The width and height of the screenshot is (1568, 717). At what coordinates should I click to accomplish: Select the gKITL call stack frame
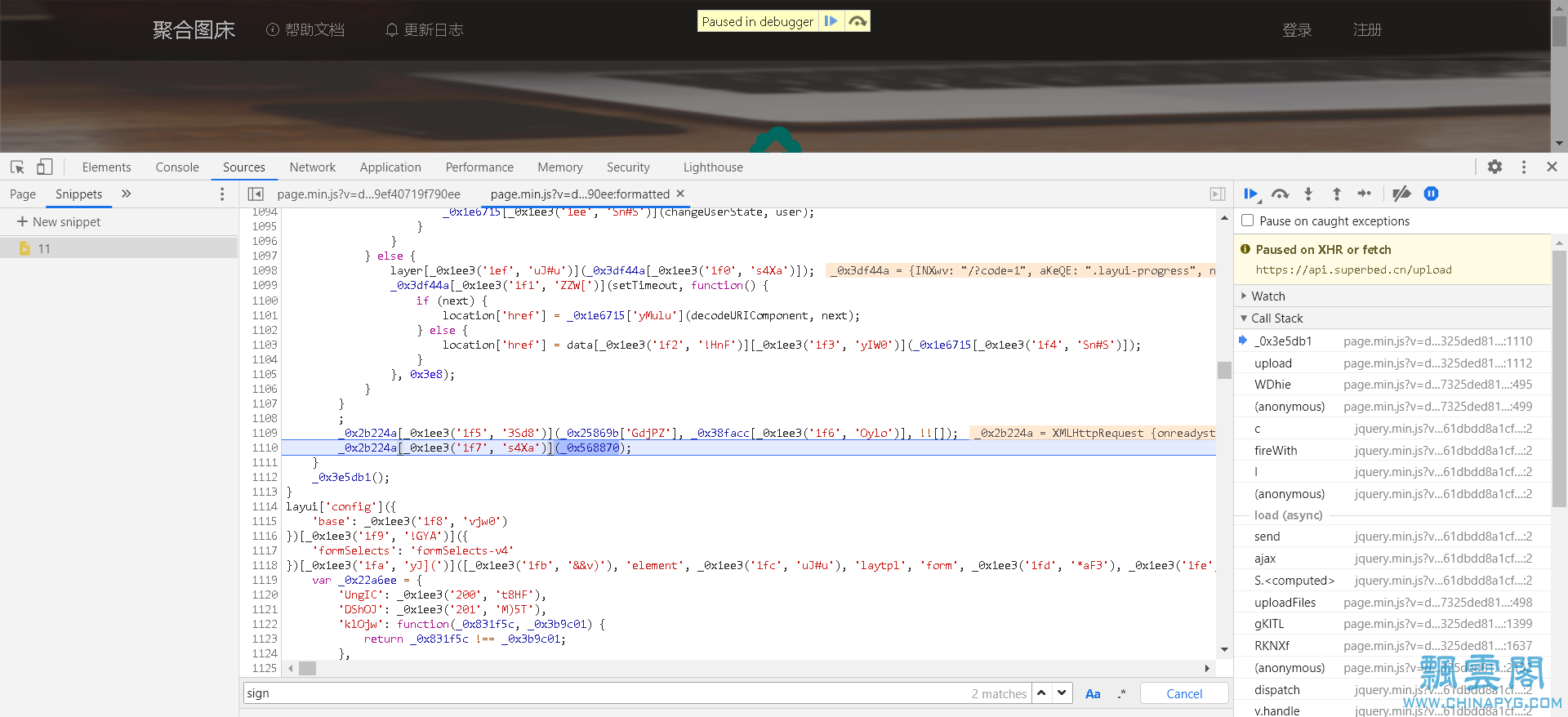pyautogui.click(x=1392, y=623)
